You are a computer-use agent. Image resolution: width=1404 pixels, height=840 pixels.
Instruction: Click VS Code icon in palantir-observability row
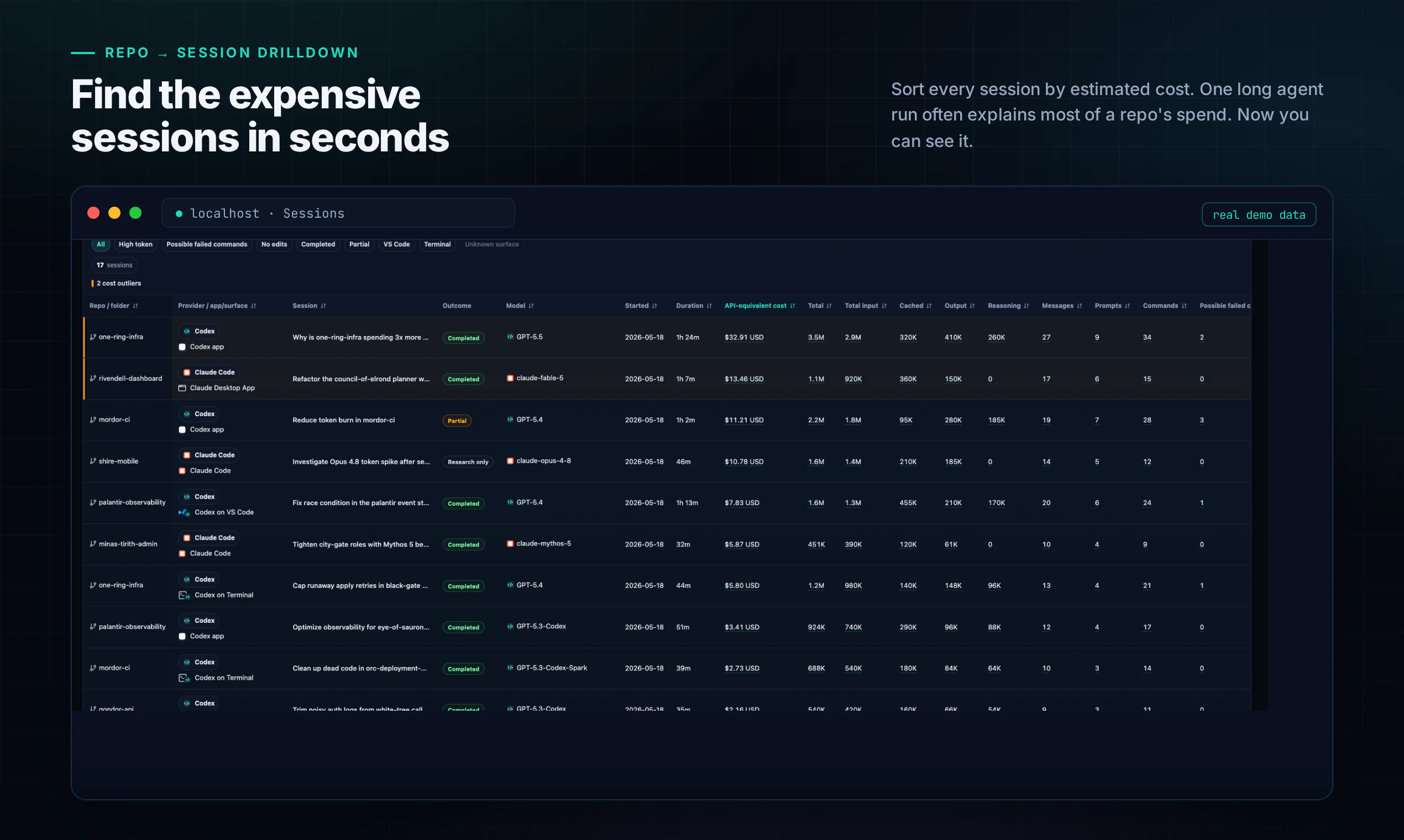click(x=184, y=512)
